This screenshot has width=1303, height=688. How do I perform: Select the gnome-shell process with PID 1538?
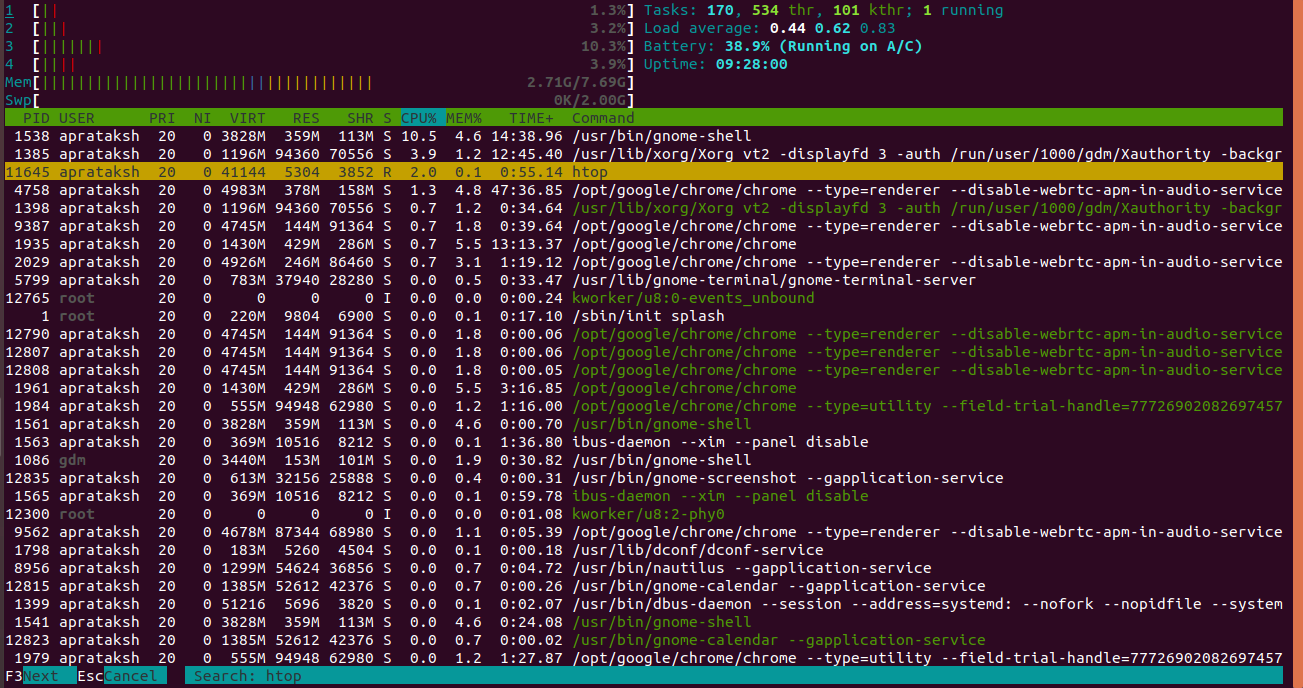pyautogui.click(x=400, y=135)
